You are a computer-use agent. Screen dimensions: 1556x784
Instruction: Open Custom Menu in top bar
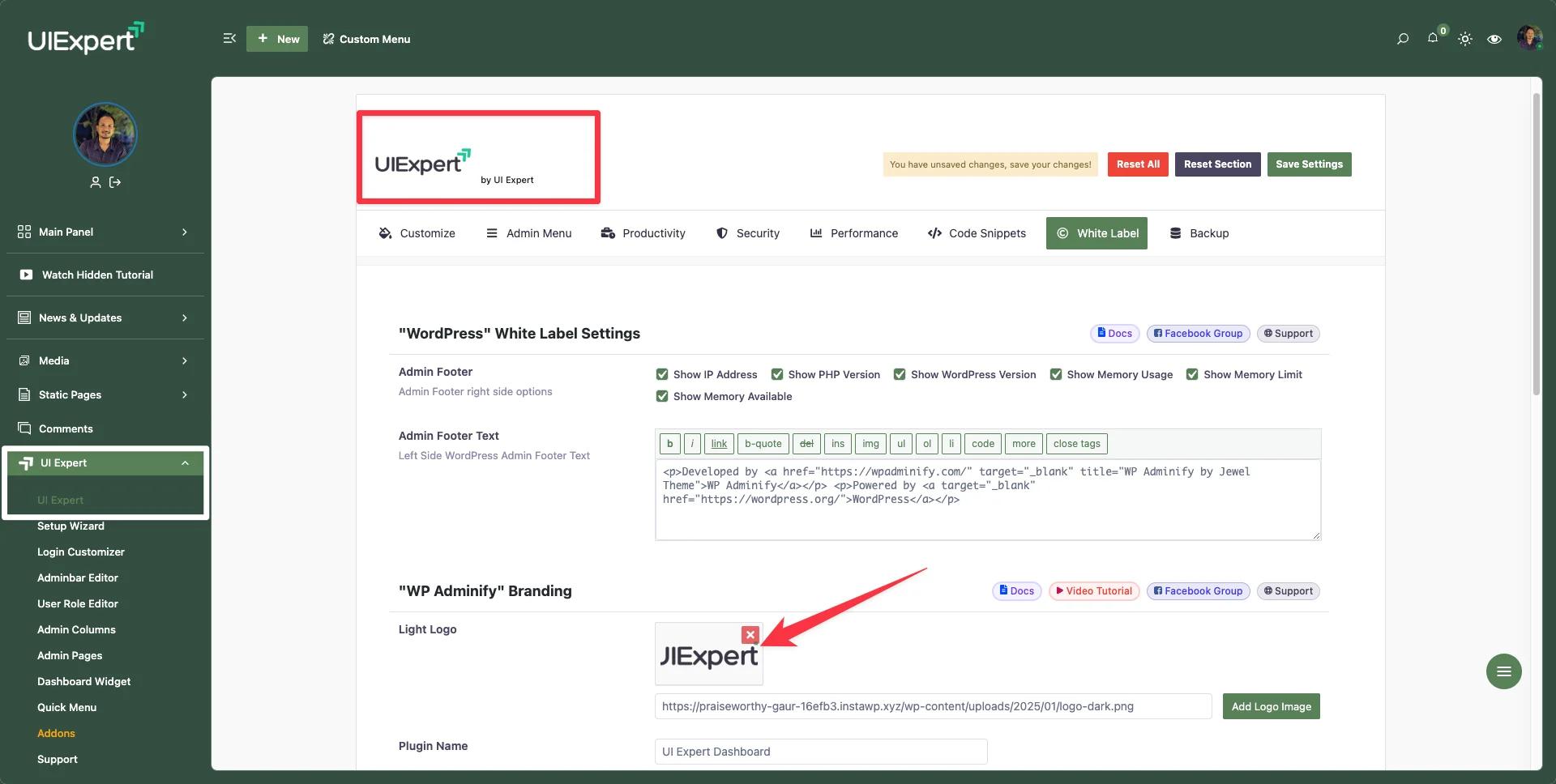366,39
